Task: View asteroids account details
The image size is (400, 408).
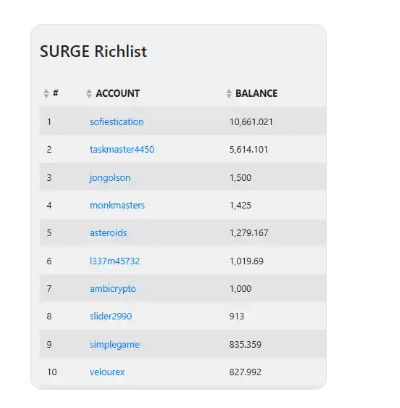Action: pyautogui.click(x=108, y=233)
